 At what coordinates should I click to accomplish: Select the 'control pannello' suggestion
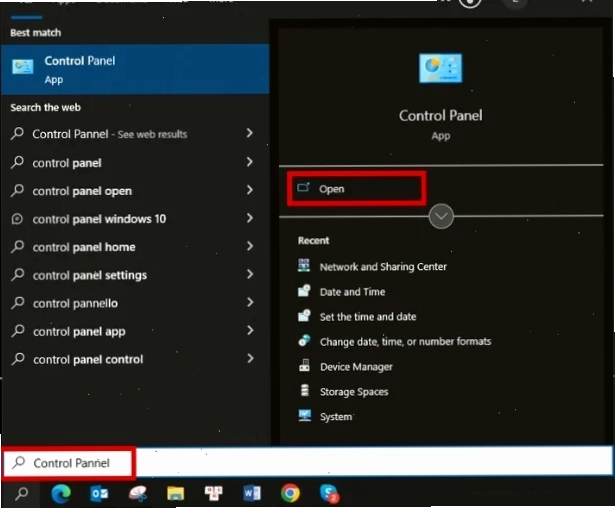[135, 304]
